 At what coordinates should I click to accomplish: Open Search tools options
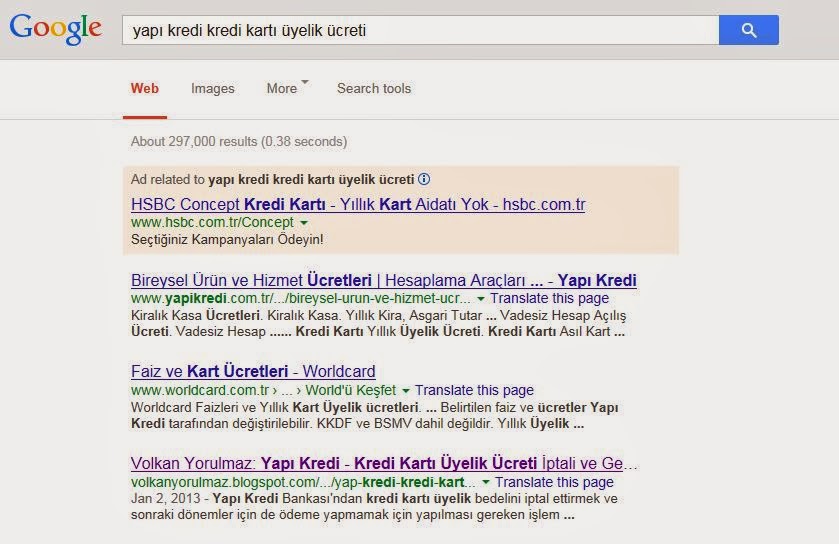click(x=374, y=88)
